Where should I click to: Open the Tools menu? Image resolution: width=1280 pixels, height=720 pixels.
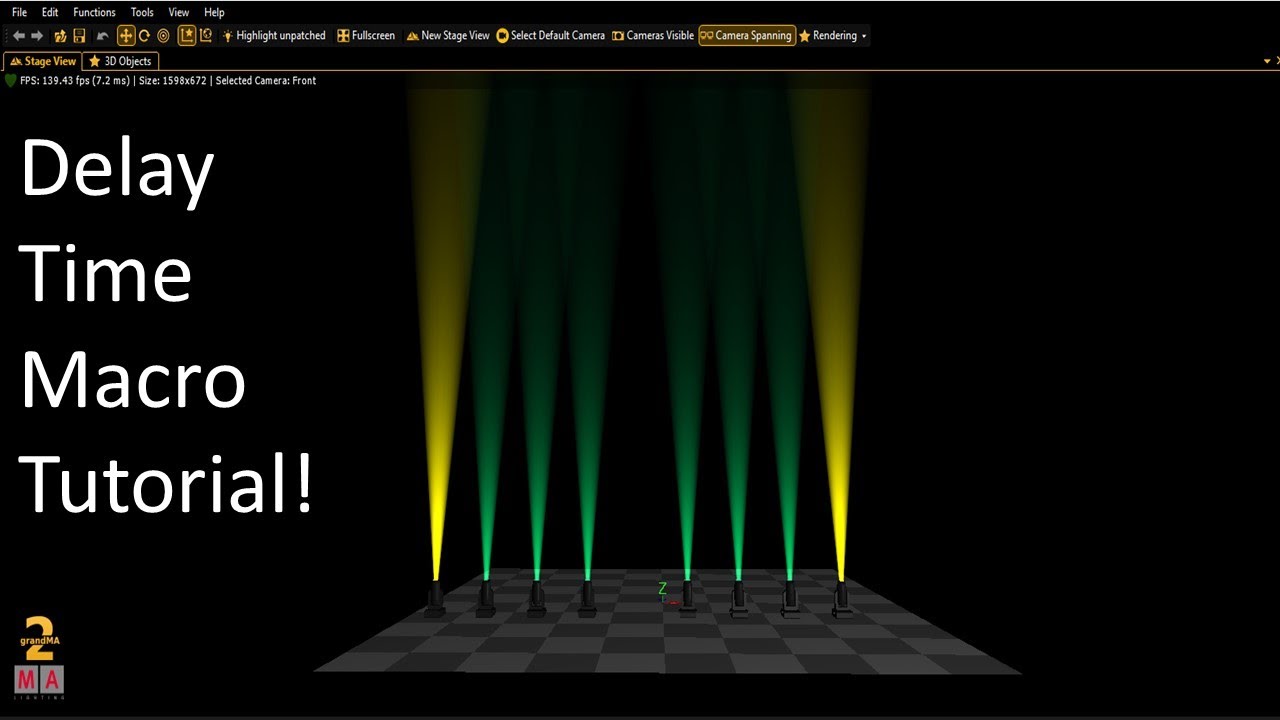pos(142,12)
